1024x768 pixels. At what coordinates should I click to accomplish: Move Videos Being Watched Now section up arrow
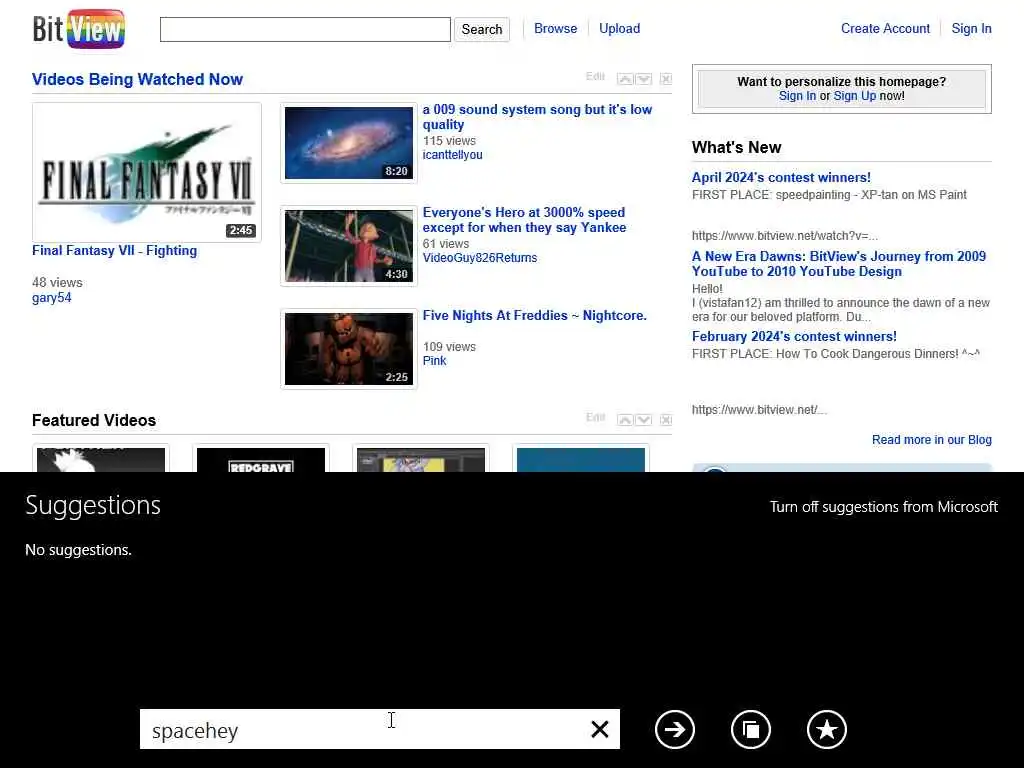pyautogui.click(x=625, y=79)
